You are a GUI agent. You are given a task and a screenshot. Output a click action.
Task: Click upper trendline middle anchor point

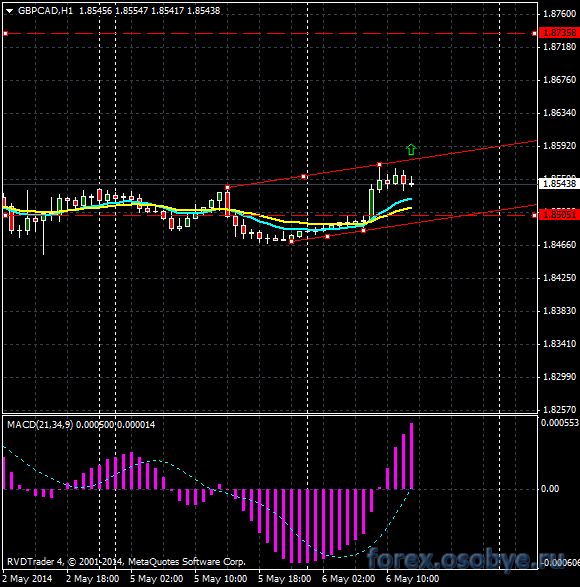304,176
